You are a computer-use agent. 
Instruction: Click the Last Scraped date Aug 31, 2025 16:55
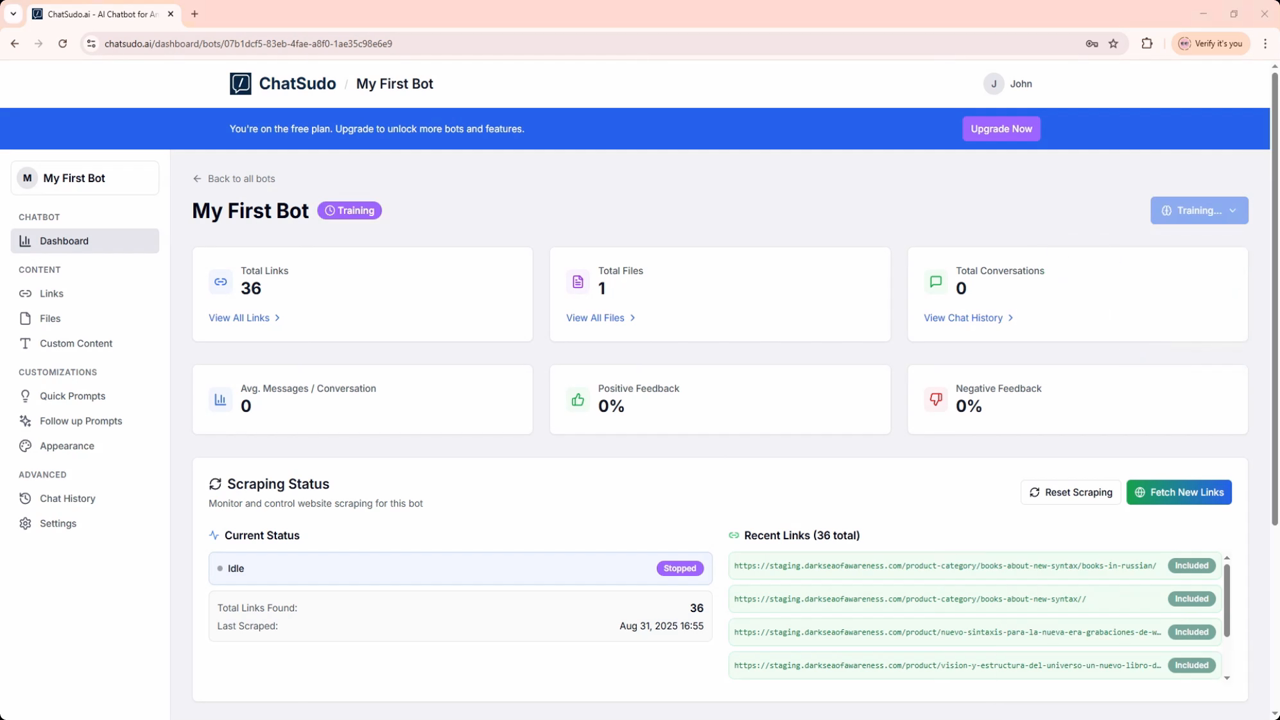pyautogui.click(x=661, y=626)
